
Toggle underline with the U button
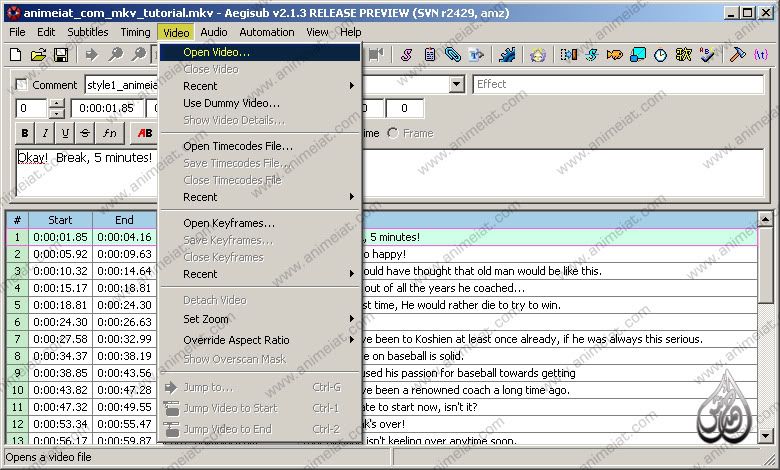click(65, 133)
